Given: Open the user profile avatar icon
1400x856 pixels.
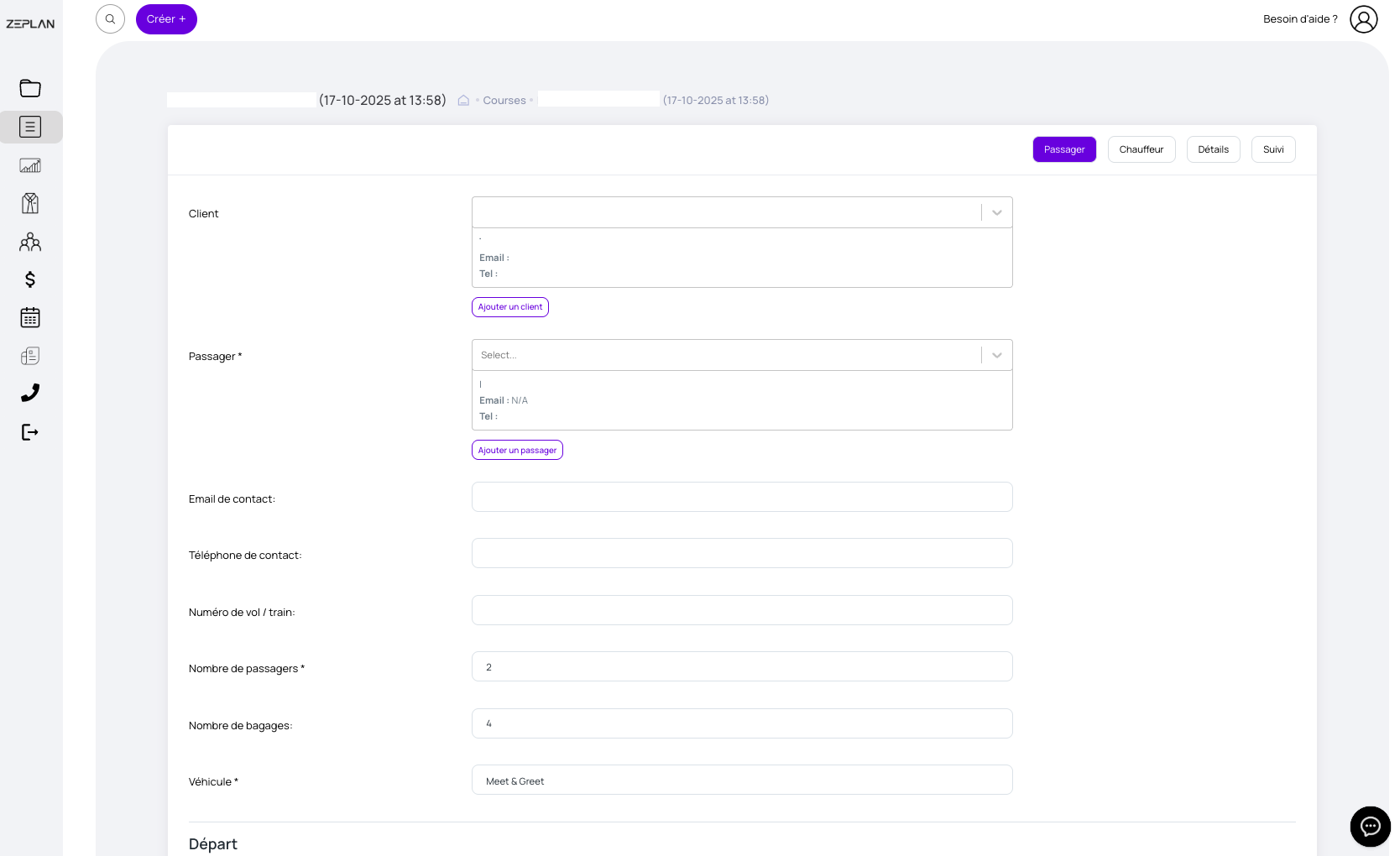Looking at the screenshot, I should [1363, 19].
